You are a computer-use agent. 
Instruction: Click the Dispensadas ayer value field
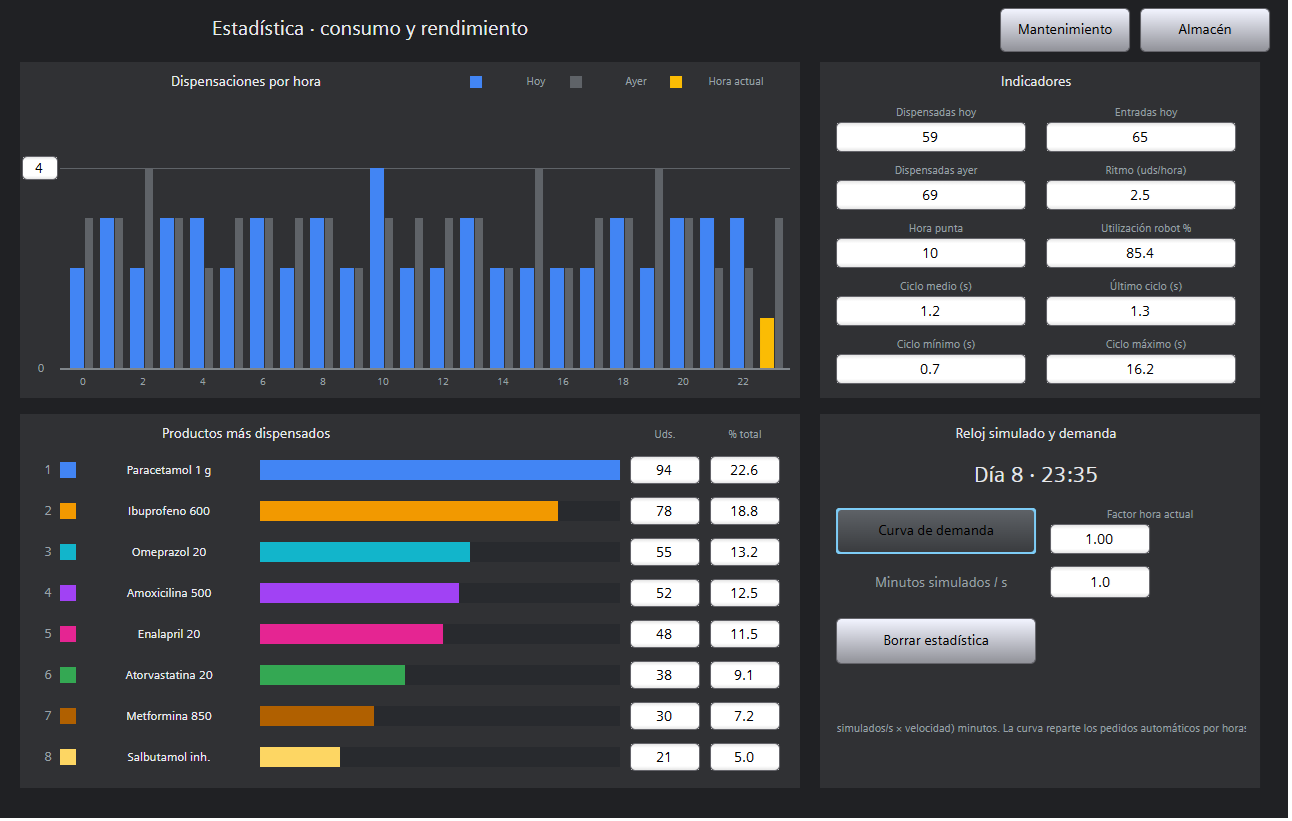[x=931, y=195]
